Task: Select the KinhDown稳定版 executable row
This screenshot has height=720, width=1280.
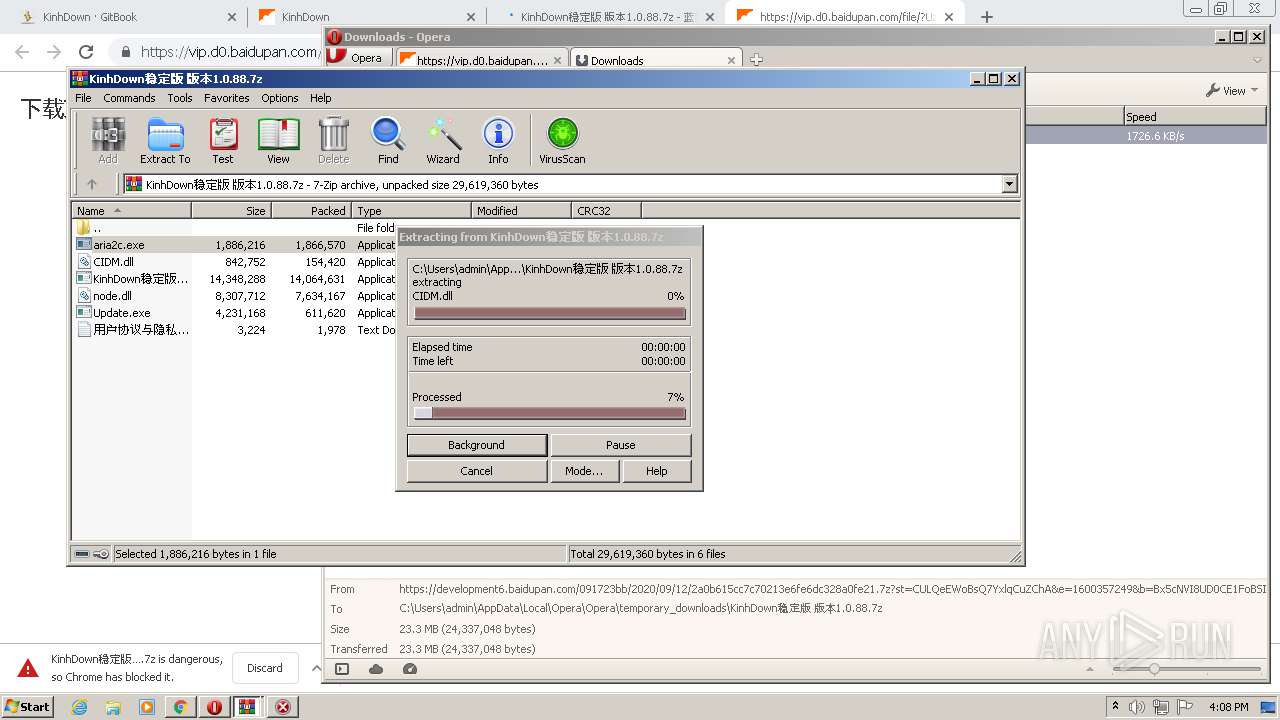Action: (x=235, y=279)
